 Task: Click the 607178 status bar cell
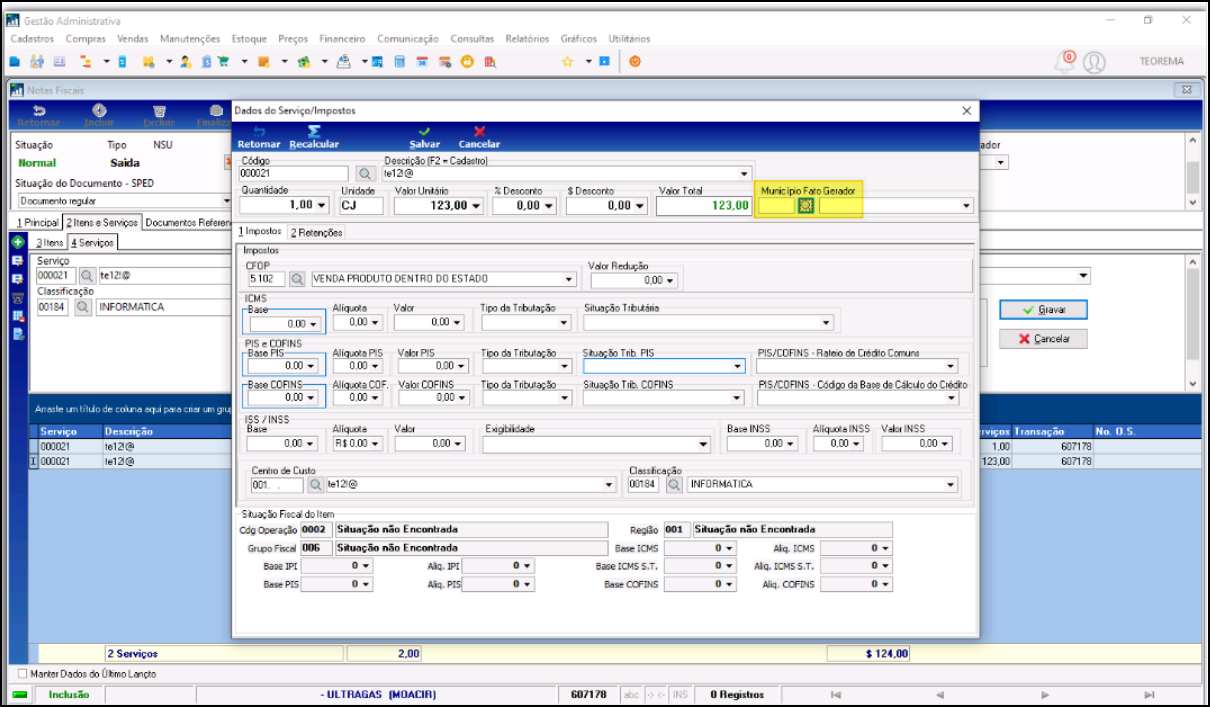589,694
